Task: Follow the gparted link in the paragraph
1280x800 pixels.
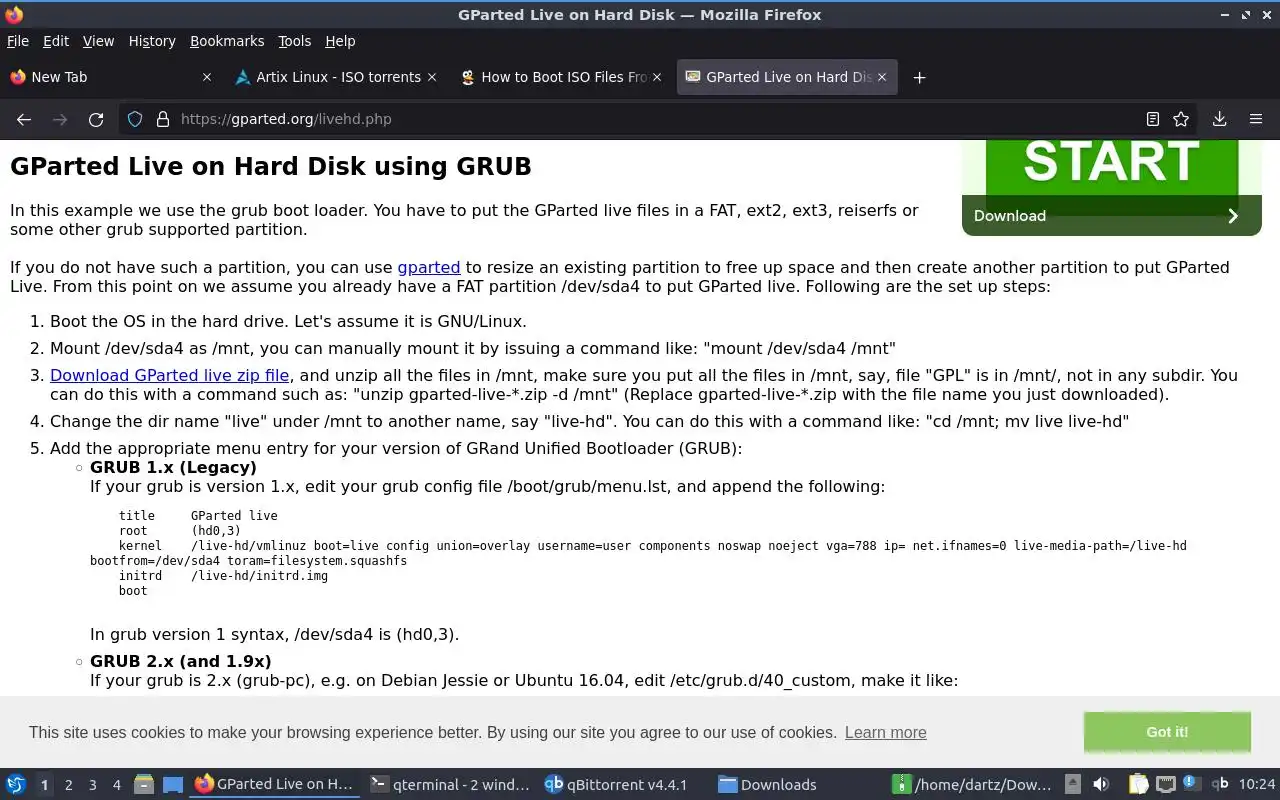Action: (x=429, y=267)
